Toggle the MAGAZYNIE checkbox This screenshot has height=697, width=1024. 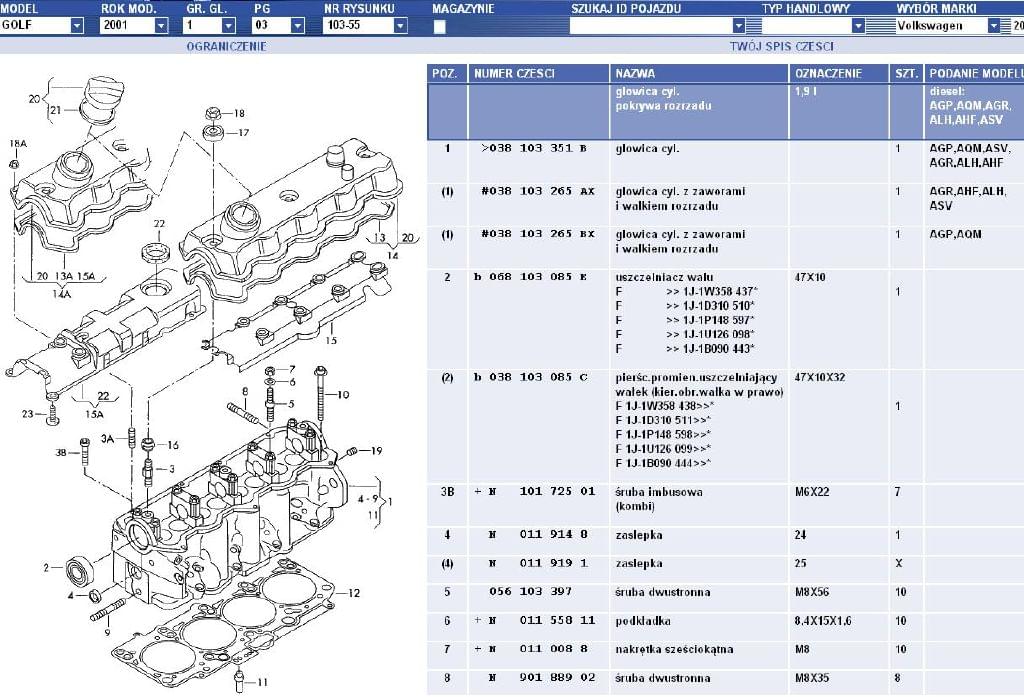point(439,27)
